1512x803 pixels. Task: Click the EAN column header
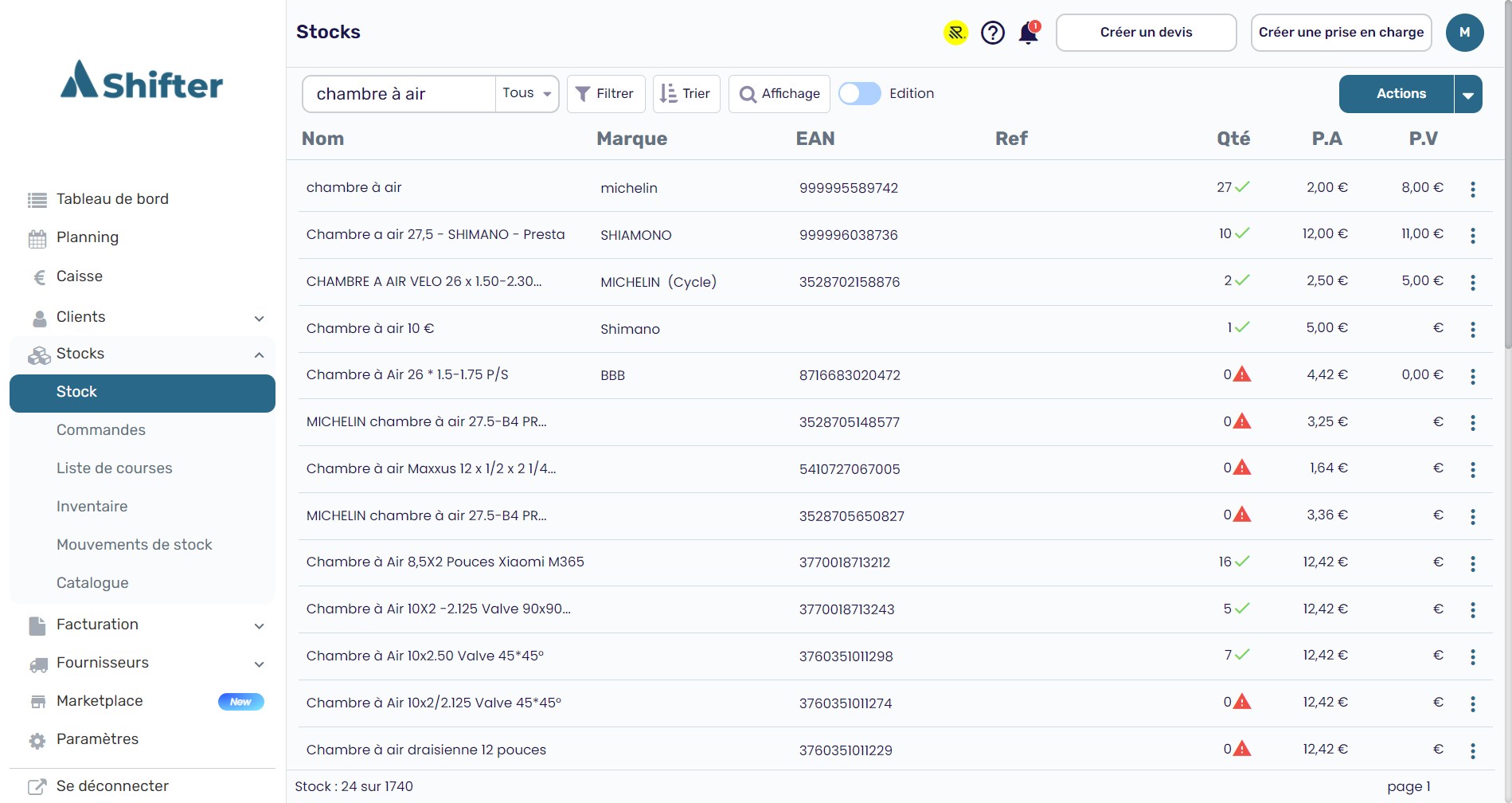tap(815, 139)
